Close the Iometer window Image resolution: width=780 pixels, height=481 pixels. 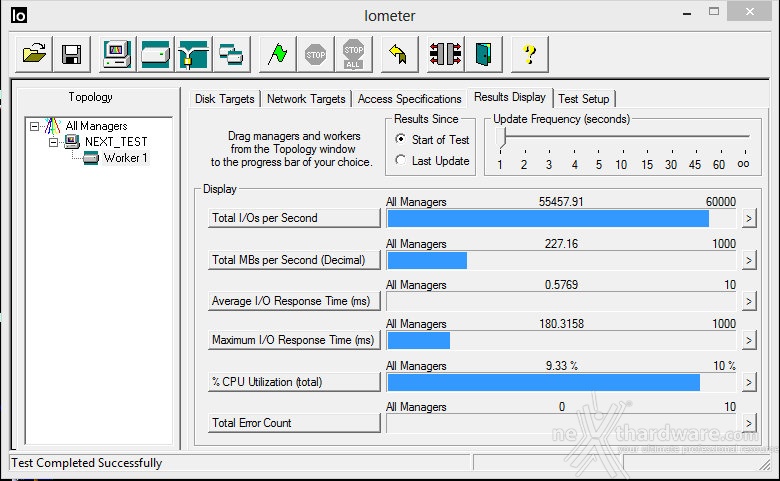click(x=750, y=11)
